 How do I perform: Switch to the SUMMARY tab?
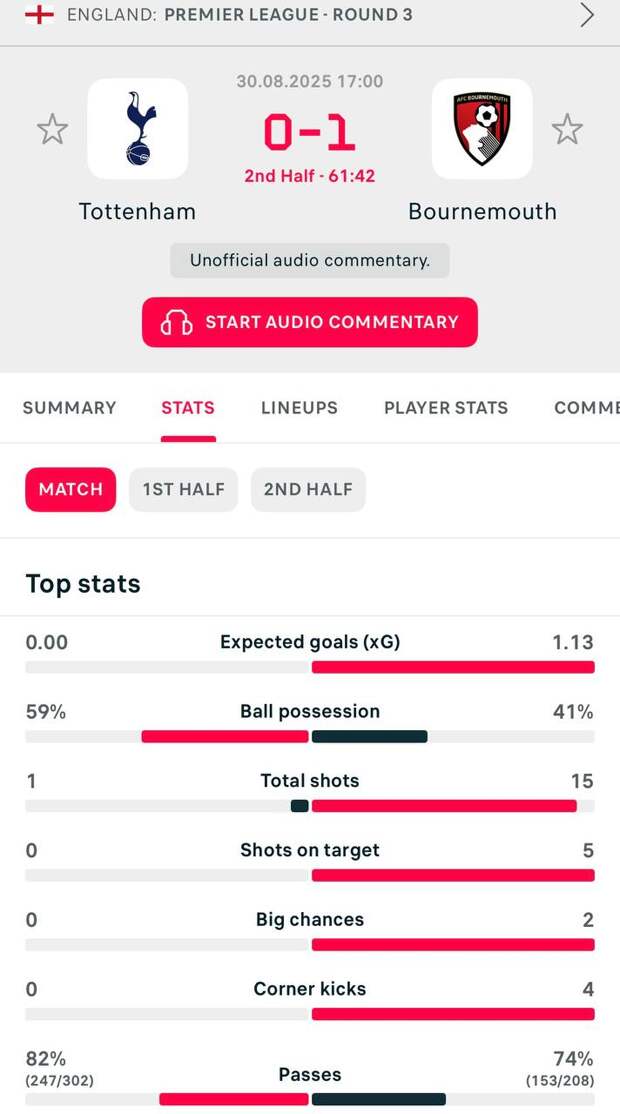70,408
